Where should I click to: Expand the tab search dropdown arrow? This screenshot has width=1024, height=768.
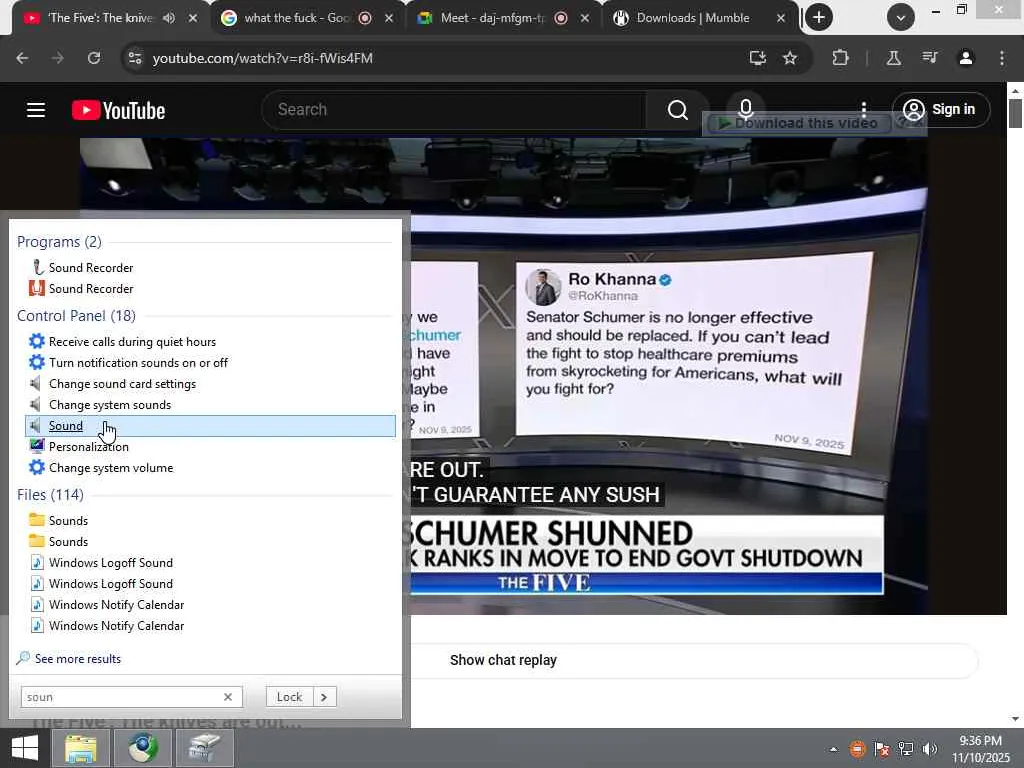(901, 18)
